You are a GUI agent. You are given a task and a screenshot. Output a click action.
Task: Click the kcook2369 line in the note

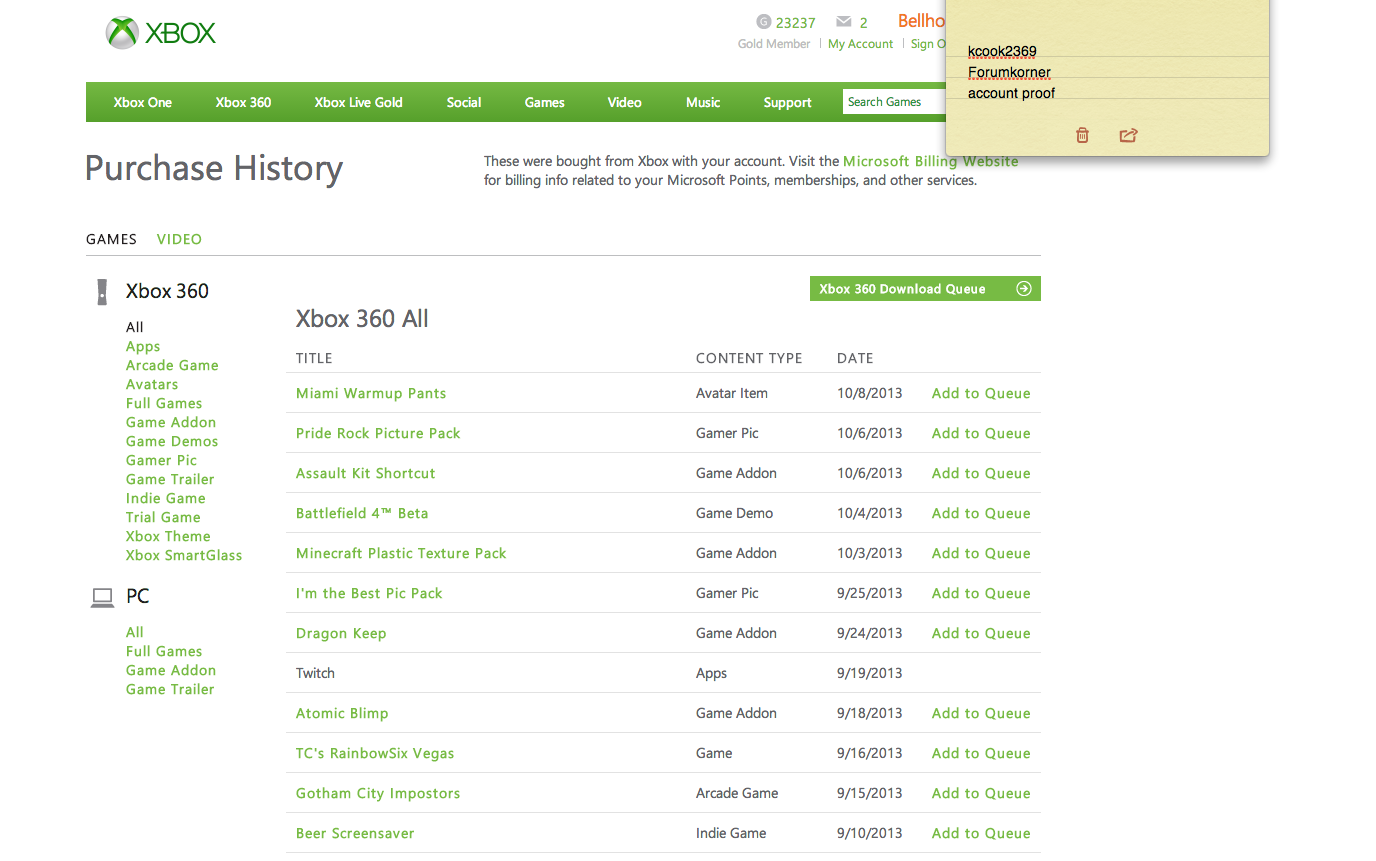(x=1002, y=51)
